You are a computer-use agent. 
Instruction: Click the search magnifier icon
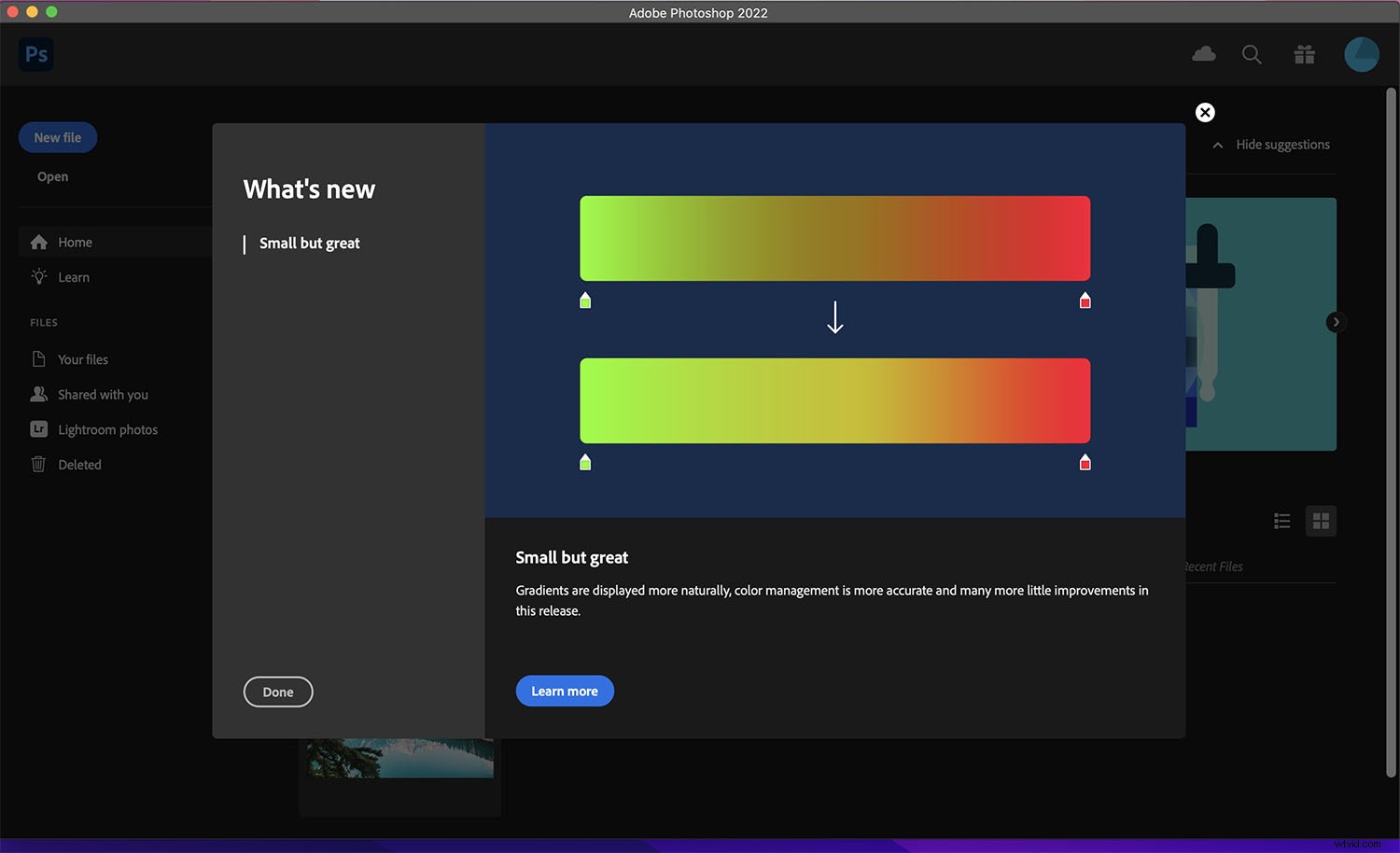pos(1252,55)
